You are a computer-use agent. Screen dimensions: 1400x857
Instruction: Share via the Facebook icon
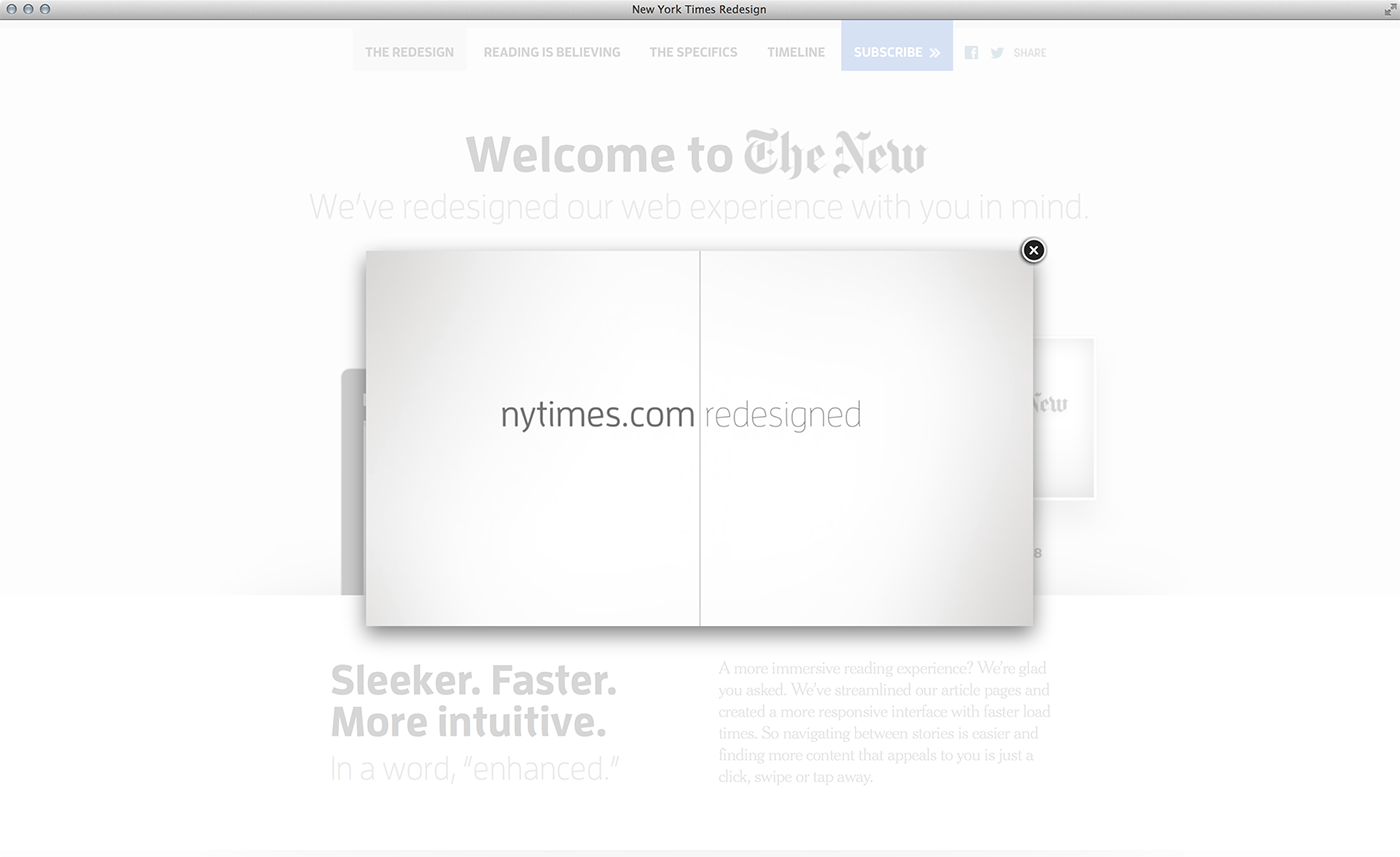coord(971,52)
